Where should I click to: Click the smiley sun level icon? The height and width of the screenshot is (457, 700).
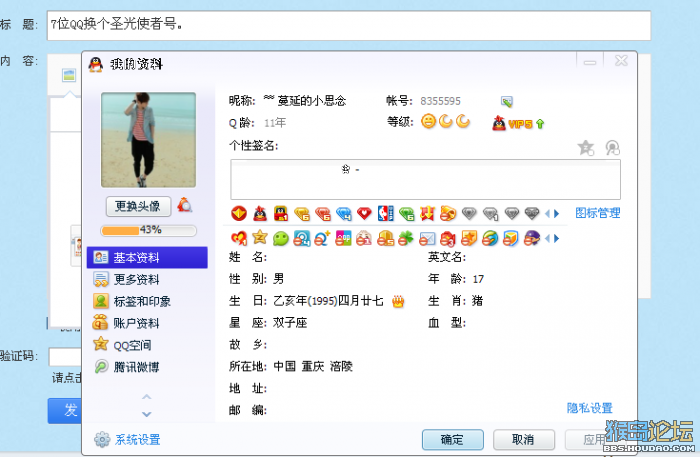point(428,121)
